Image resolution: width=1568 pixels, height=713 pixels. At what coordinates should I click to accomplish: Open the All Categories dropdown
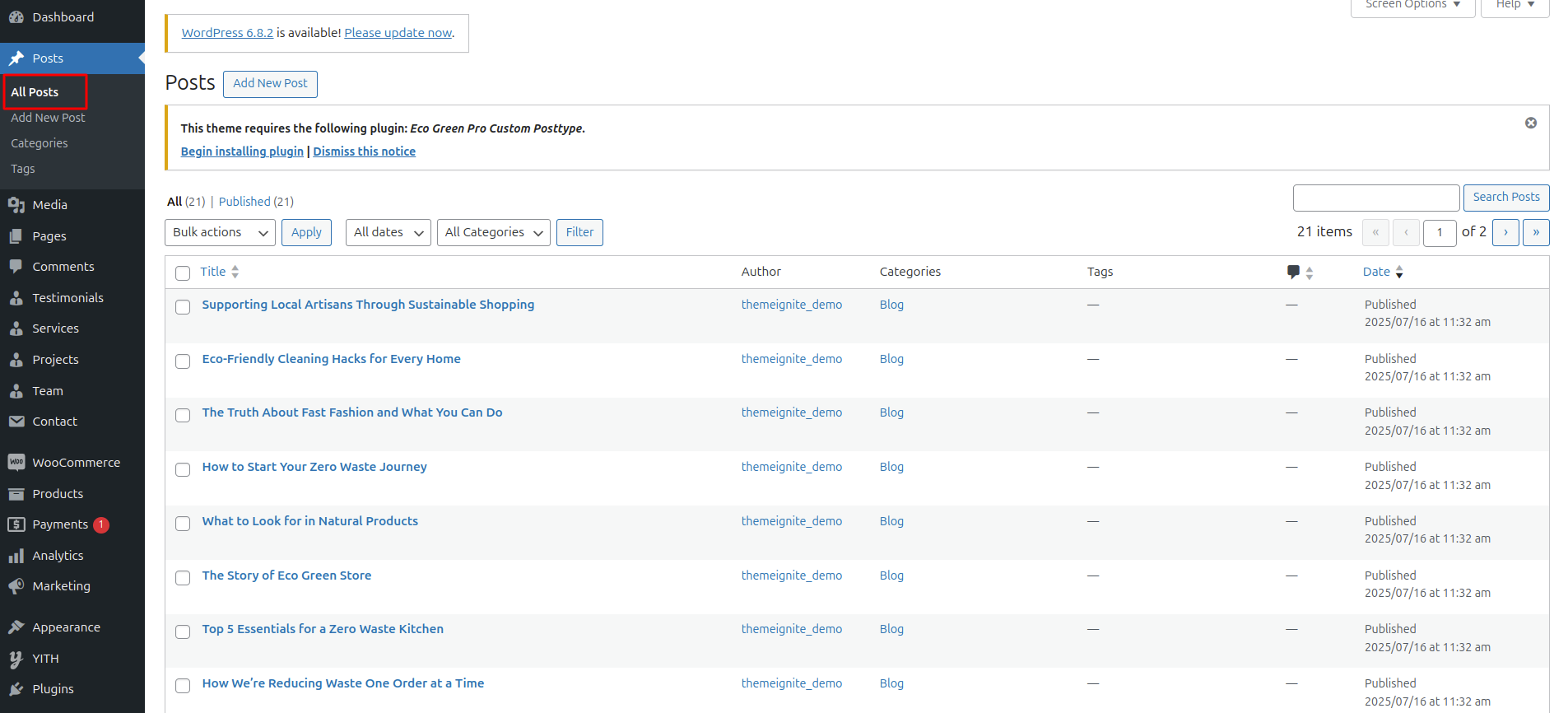click(493, 232)
